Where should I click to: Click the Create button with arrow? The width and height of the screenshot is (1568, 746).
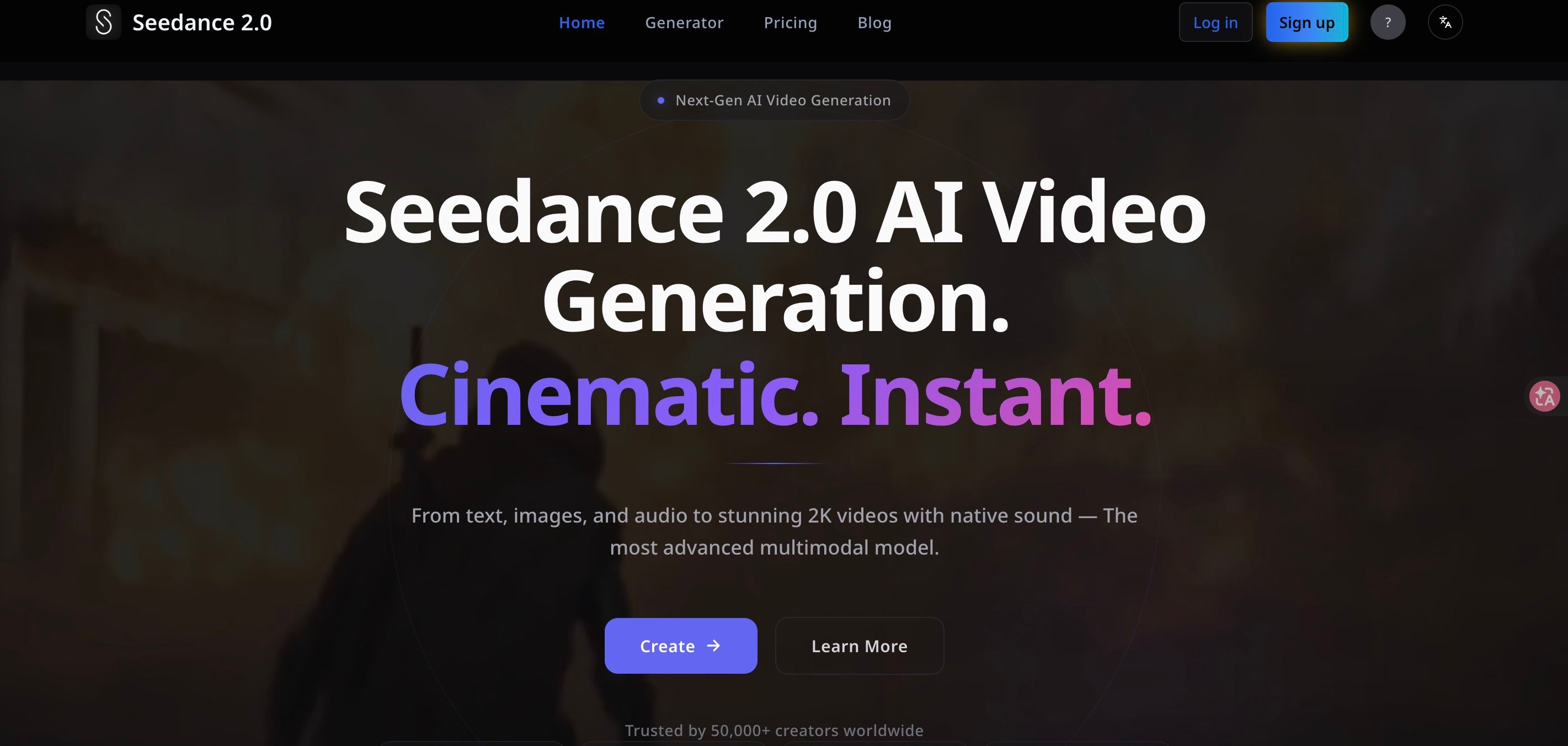coord(680,646)
